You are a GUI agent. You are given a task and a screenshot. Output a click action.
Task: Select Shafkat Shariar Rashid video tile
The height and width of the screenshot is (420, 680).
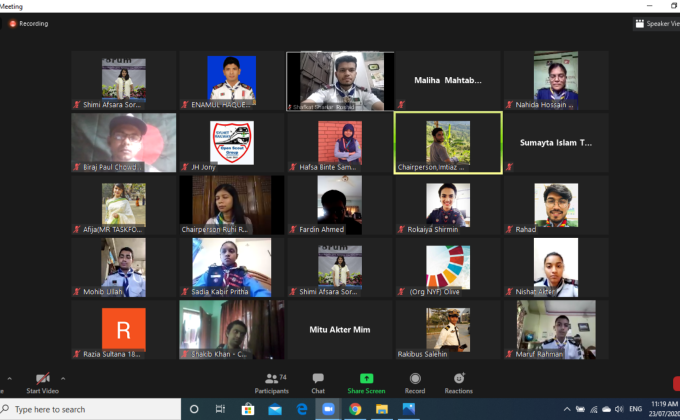340,81
